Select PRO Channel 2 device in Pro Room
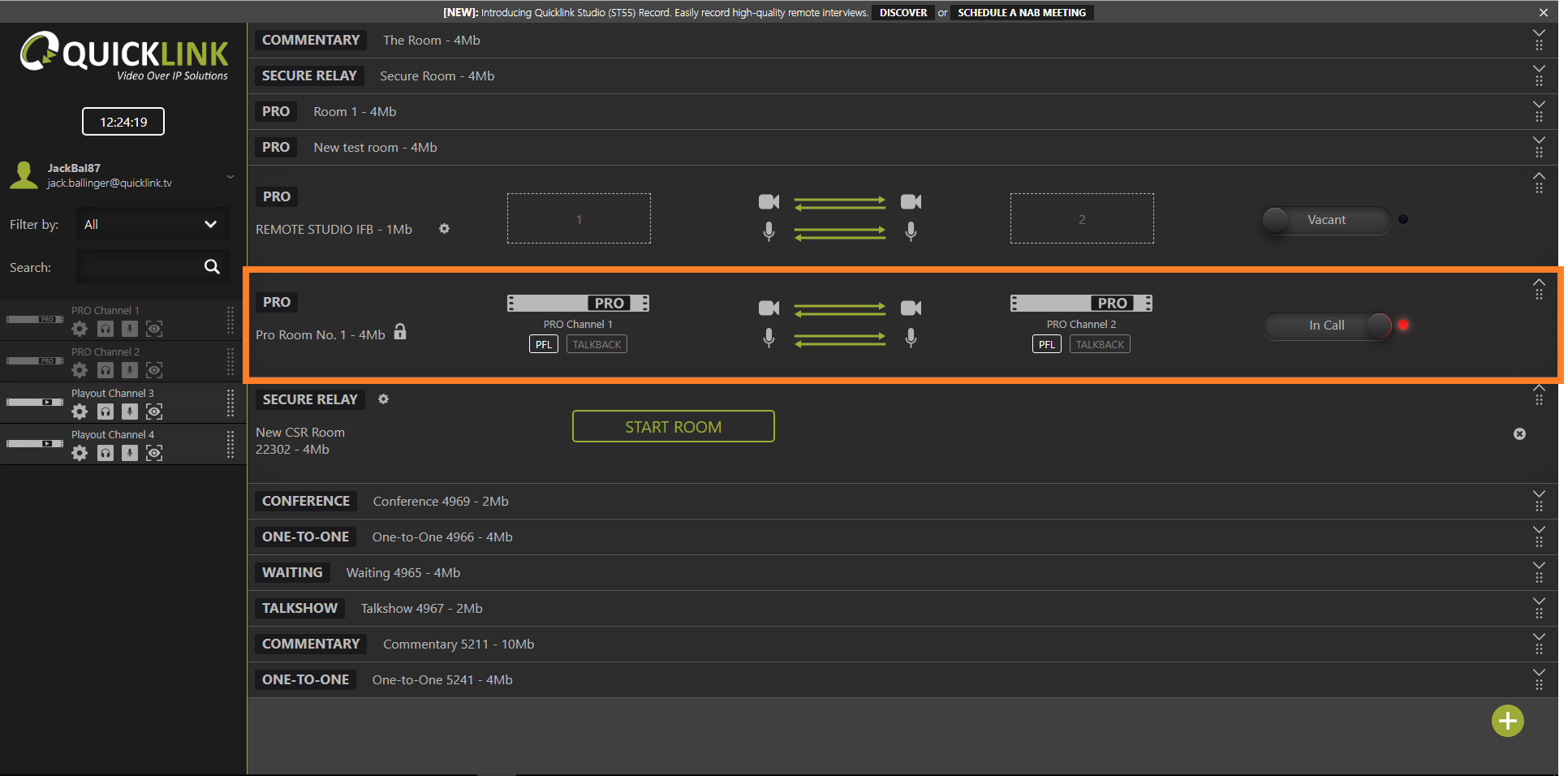Image resolution: width=1568 pixels, height=776 pixels. pyautogui.click(x=1081, y=304)
